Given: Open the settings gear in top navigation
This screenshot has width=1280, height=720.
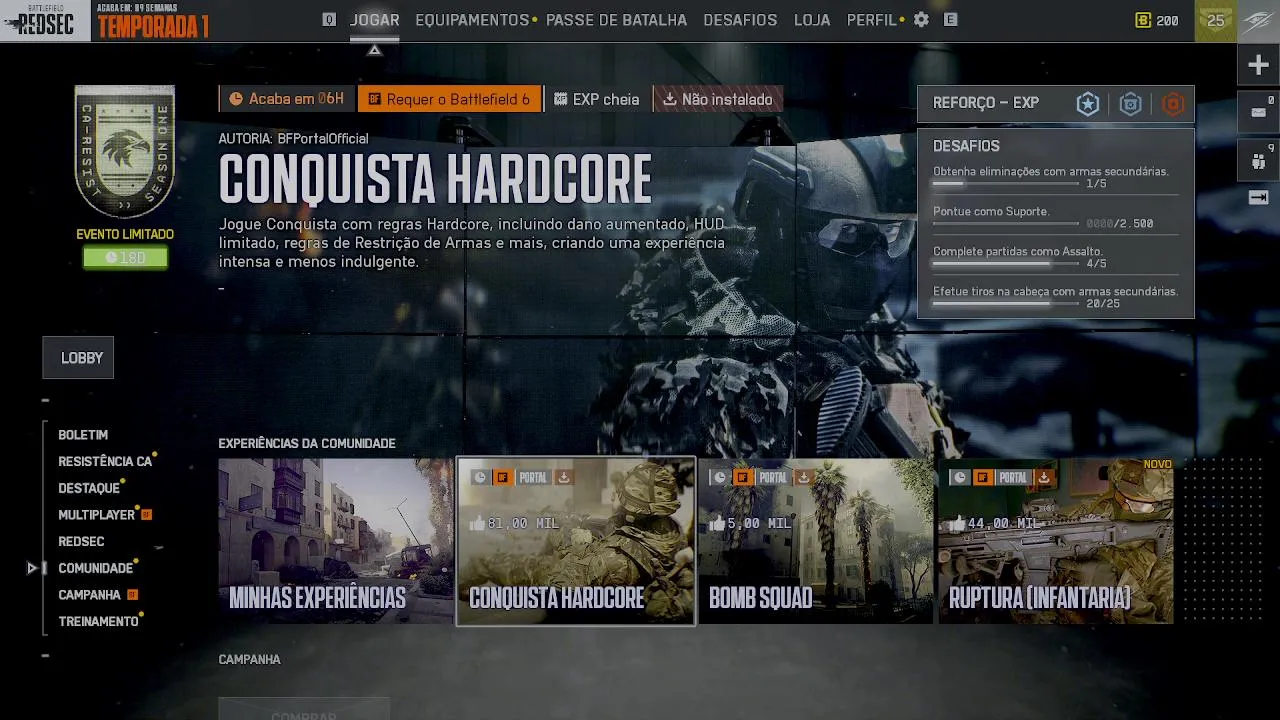Looking at the screenshot, I should click(x=921, y=20).
